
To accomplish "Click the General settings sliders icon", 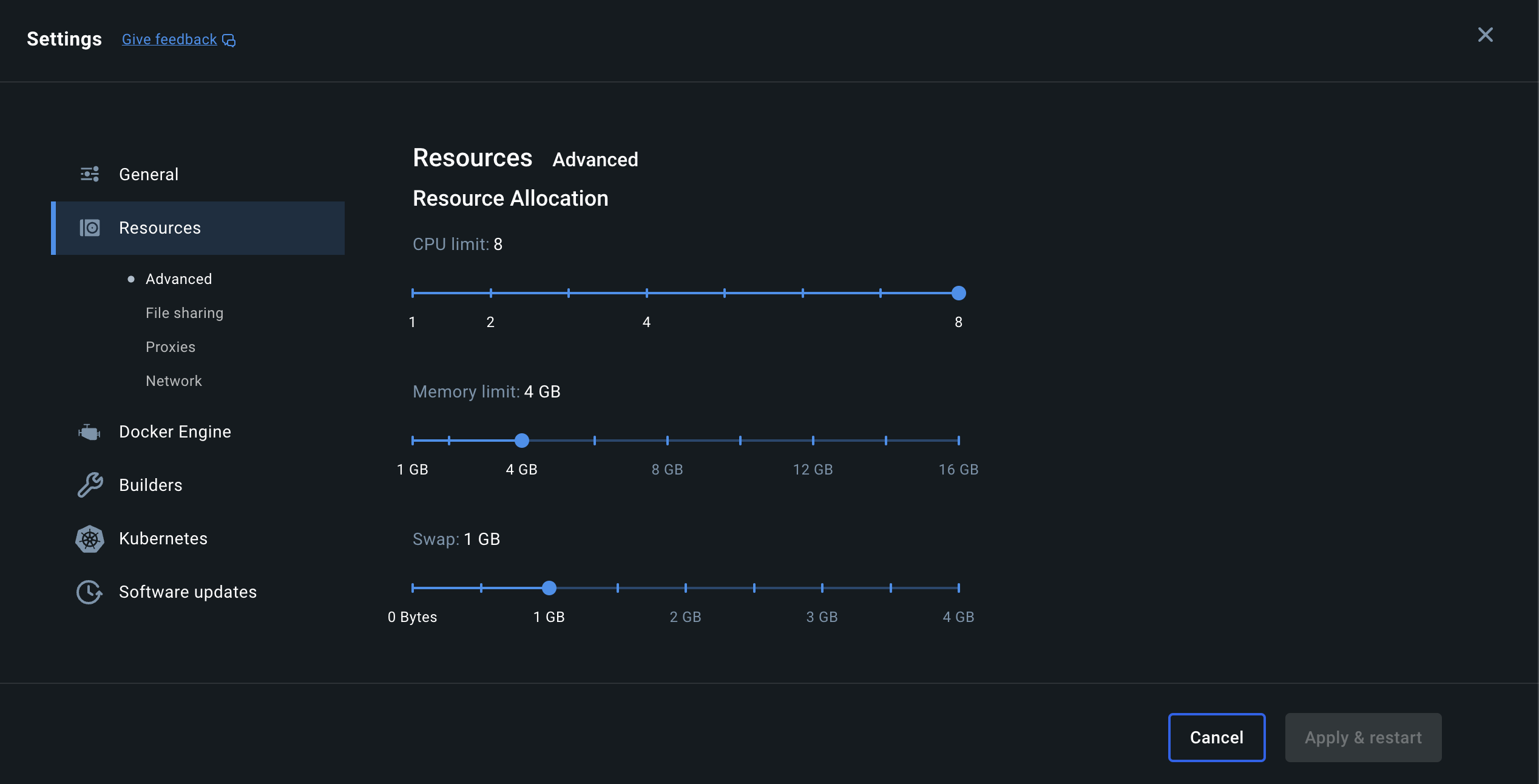I will 90,174.
